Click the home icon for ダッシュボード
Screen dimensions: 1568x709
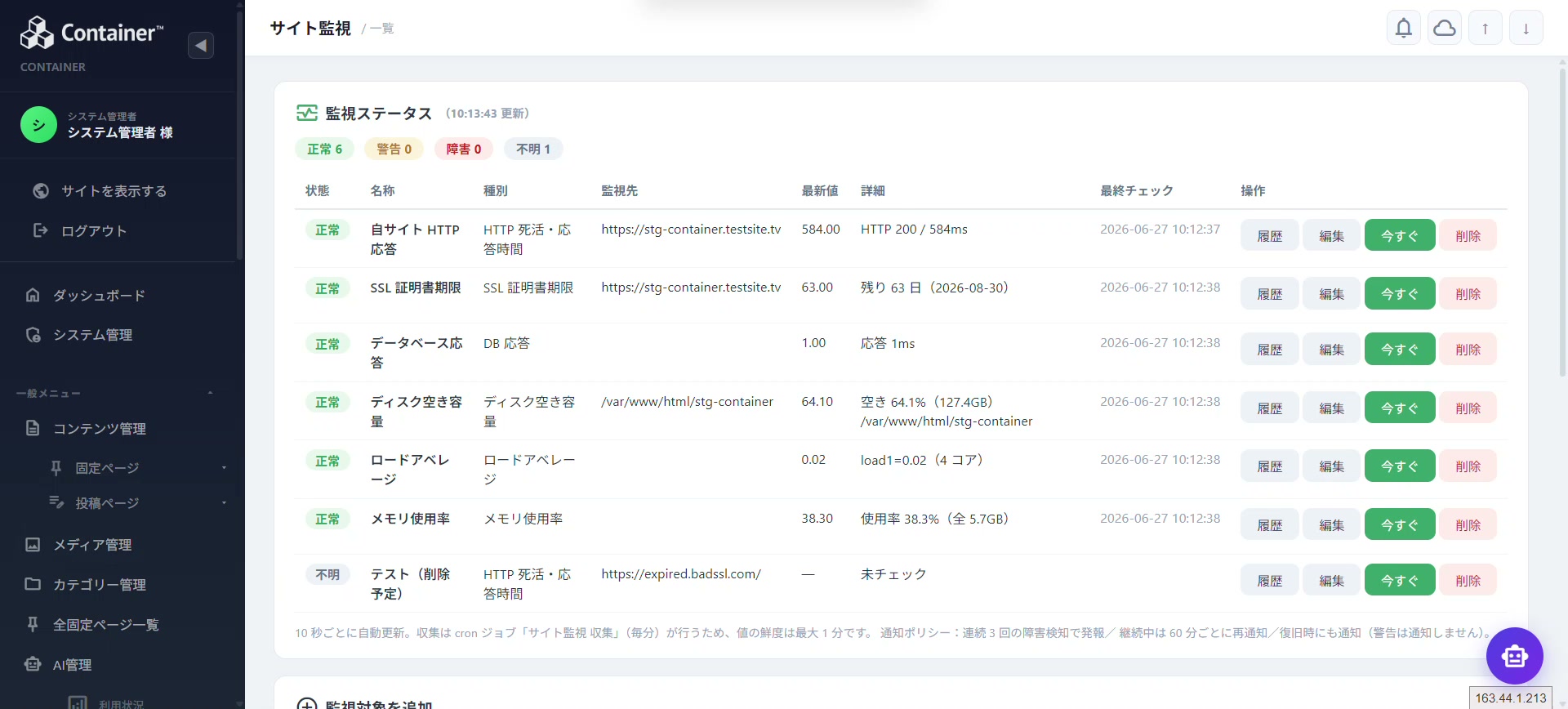(x=33, y=295)
